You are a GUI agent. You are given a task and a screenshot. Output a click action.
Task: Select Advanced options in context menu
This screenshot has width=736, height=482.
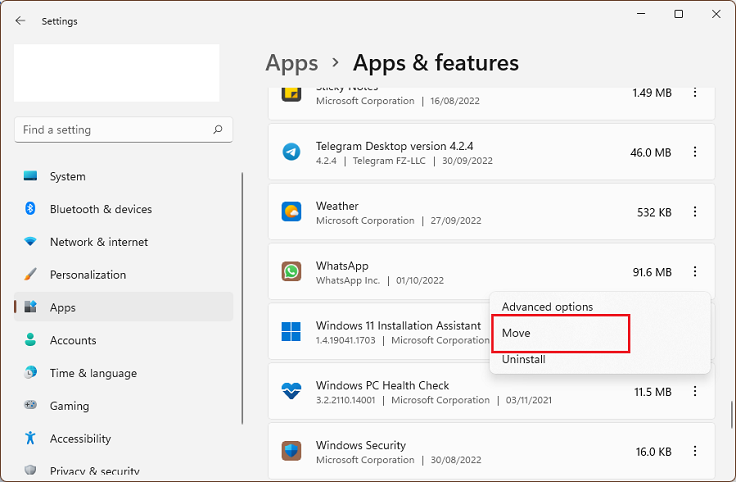pyautogui.click(x=547, y=307)
